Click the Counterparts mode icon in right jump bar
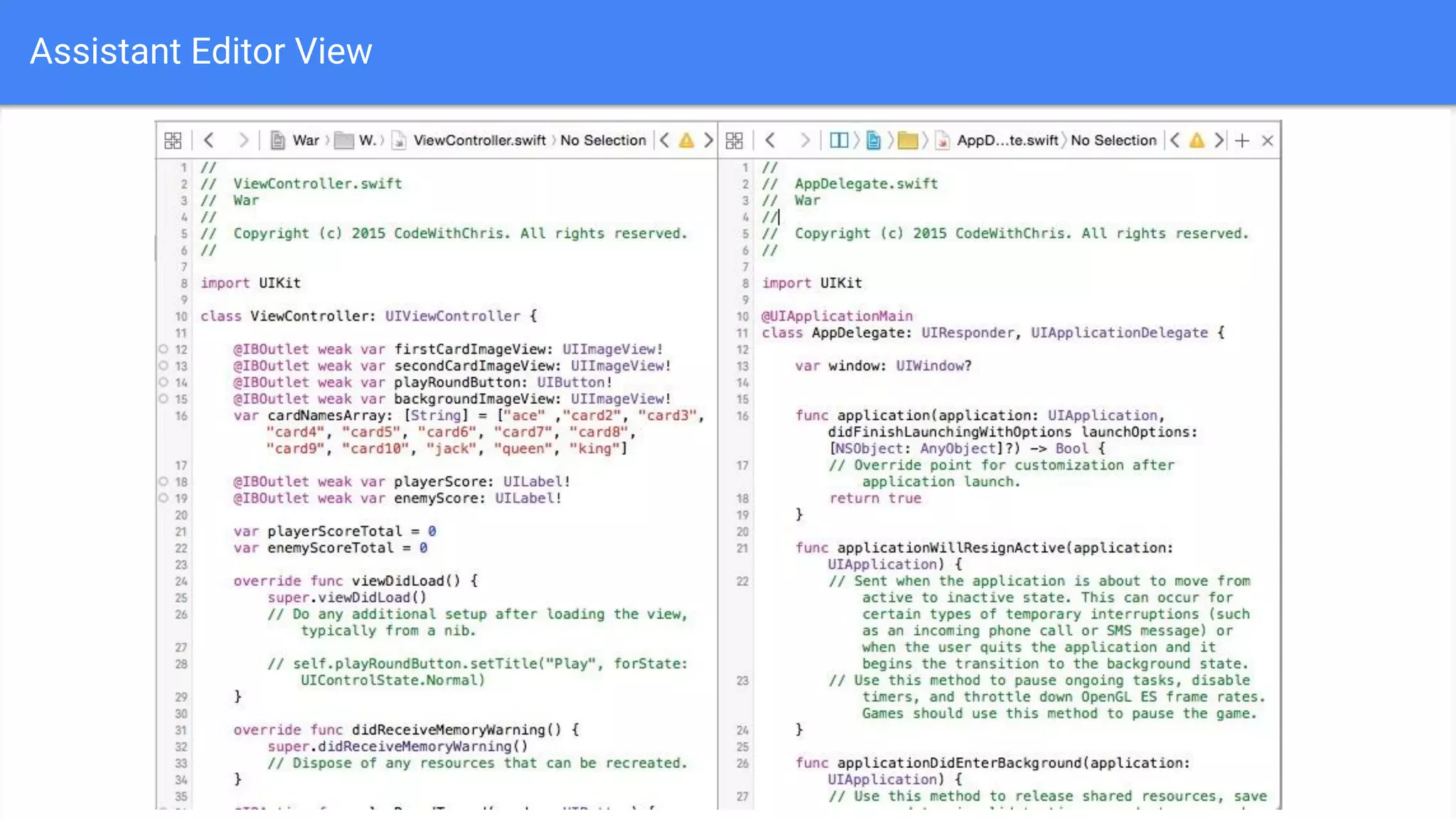Image resolution: width=1456 pixels, height=819 pixels. [839, 140]
